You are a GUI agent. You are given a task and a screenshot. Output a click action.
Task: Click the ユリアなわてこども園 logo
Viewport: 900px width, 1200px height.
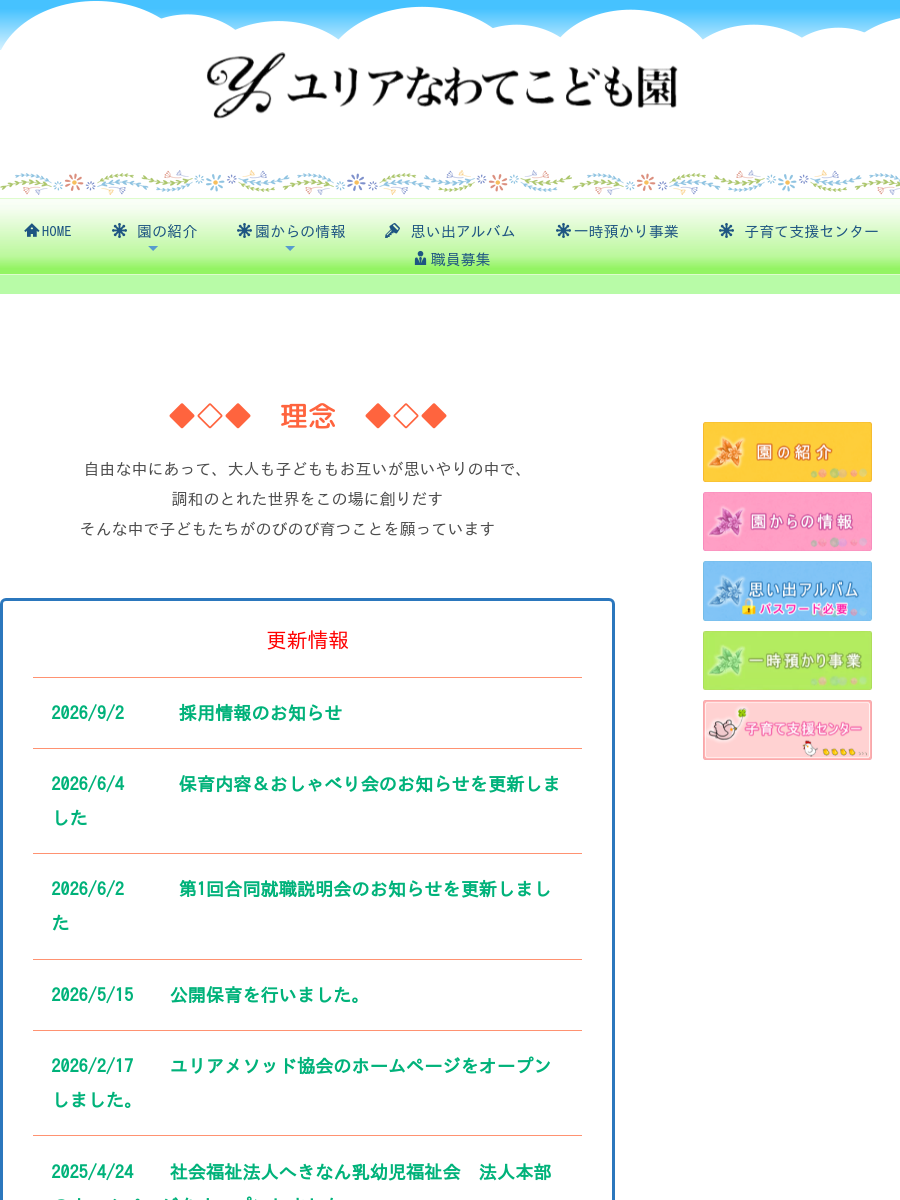click(443, 86)
